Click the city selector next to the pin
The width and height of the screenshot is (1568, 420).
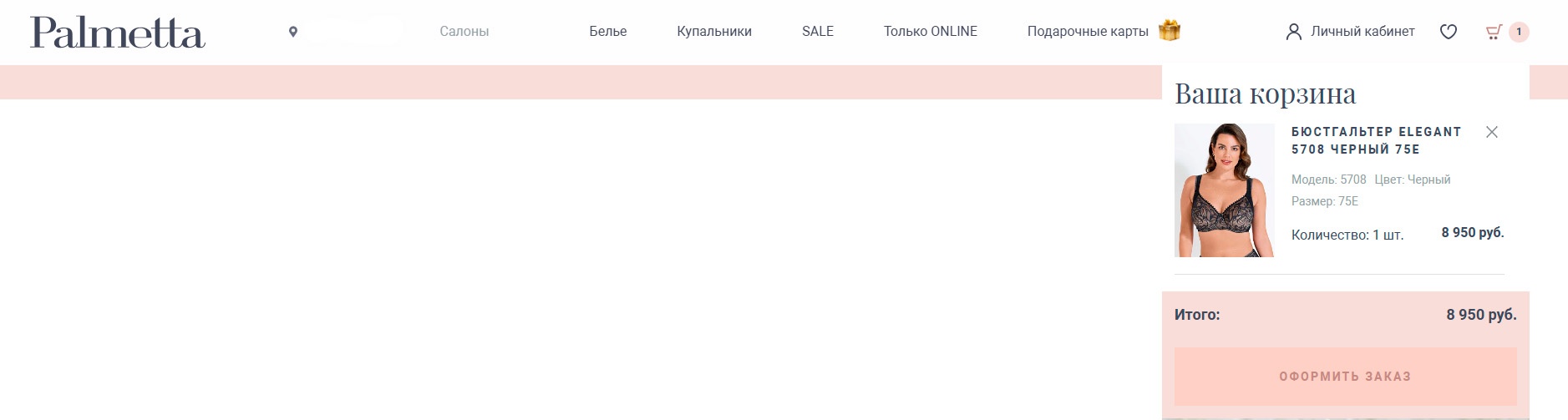pos(354,32)
